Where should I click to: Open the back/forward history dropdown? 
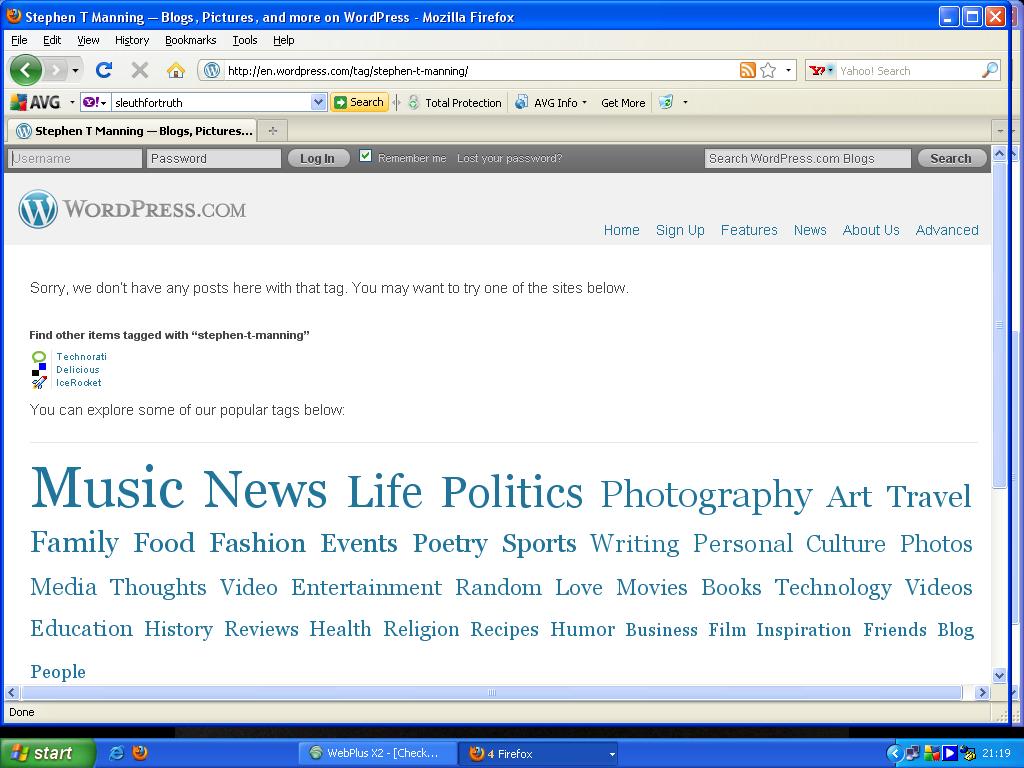pos(76,70)
